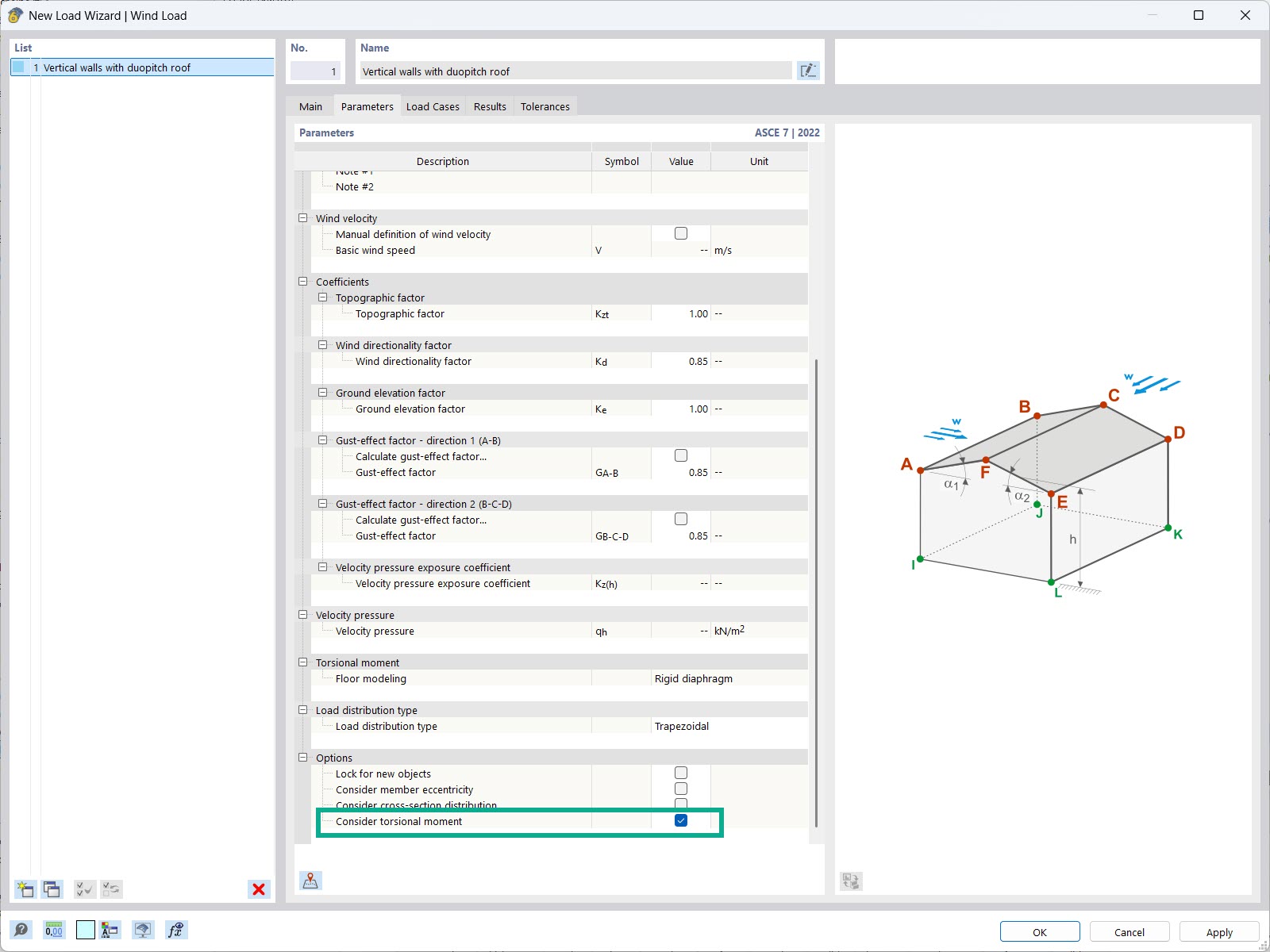Open the Tolerances tab
The height and width of the screenshot is (952, 1270).
pyautogui.click(x=545, y=106)
